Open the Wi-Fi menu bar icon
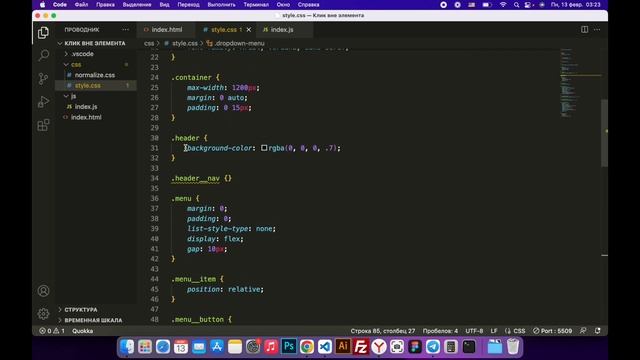Screen dimensions: 640x360 pos(503,5)
